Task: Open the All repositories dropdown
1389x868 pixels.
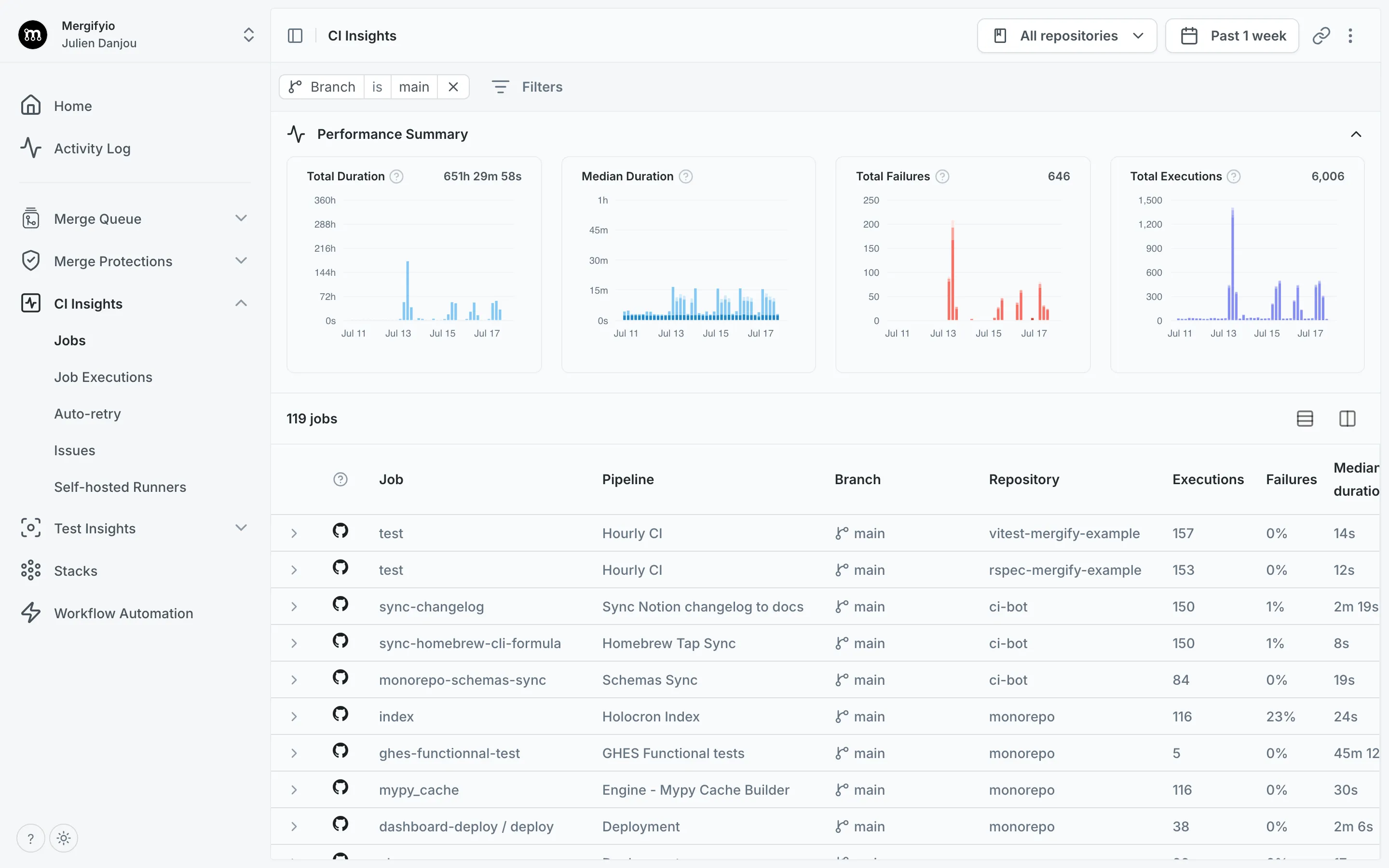Action: [x=1067, y=36]
